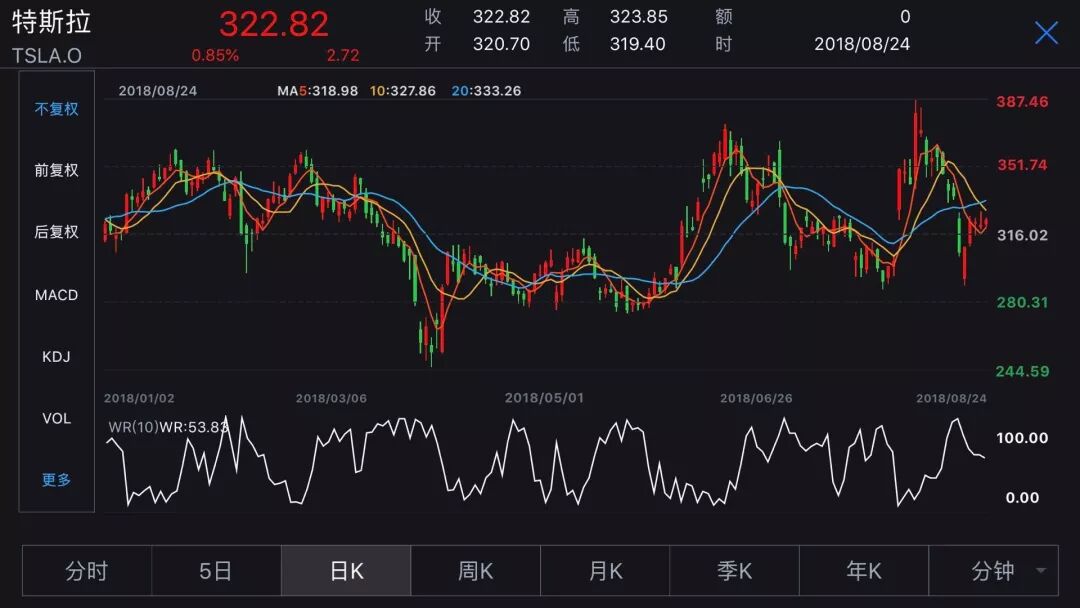The image size is (1080, 608).
Task: Click the TSLA.O ticker symbol
Action: point(47,56)
